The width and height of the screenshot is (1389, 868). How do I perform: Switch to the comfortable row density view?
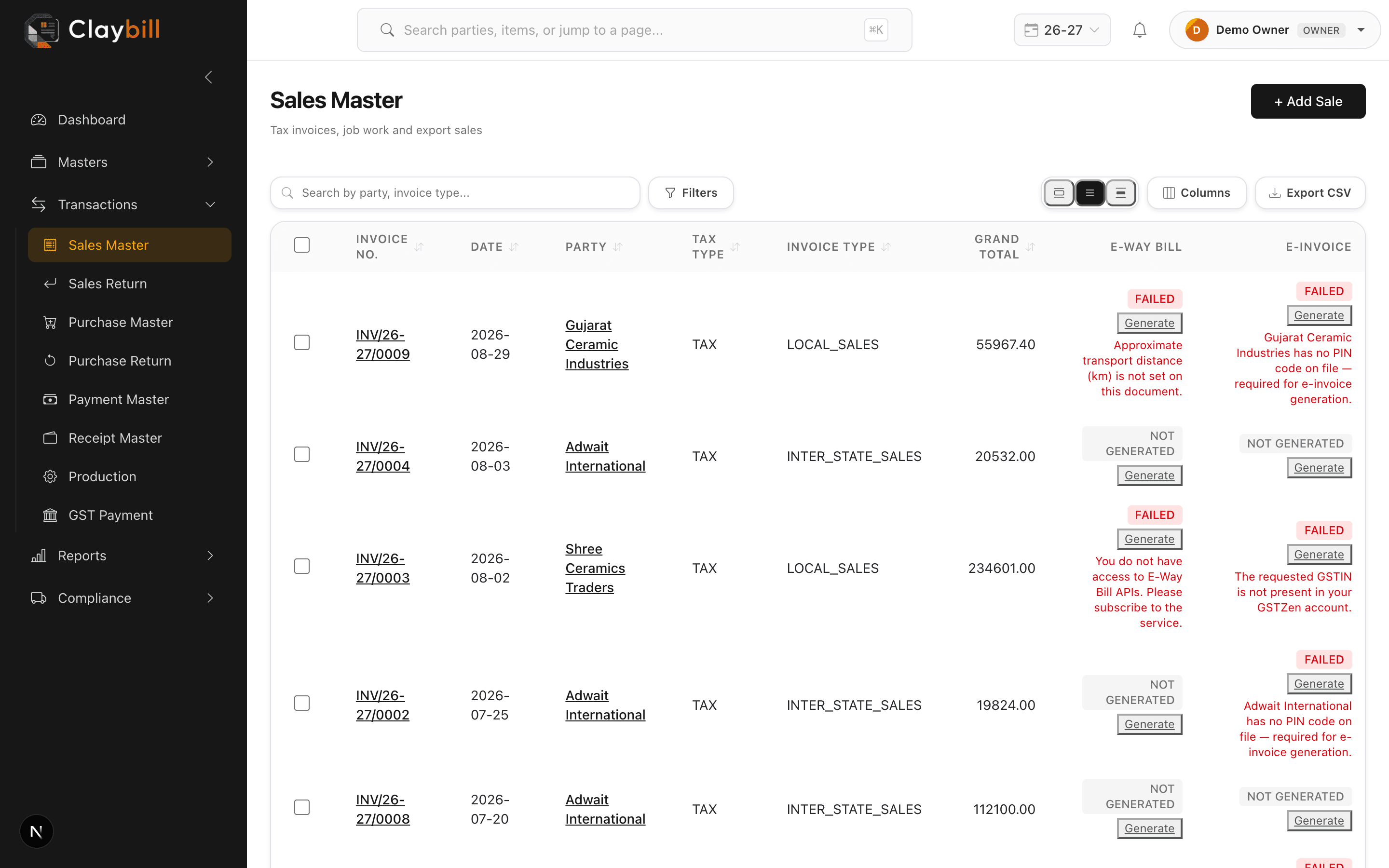[1059, 193]
